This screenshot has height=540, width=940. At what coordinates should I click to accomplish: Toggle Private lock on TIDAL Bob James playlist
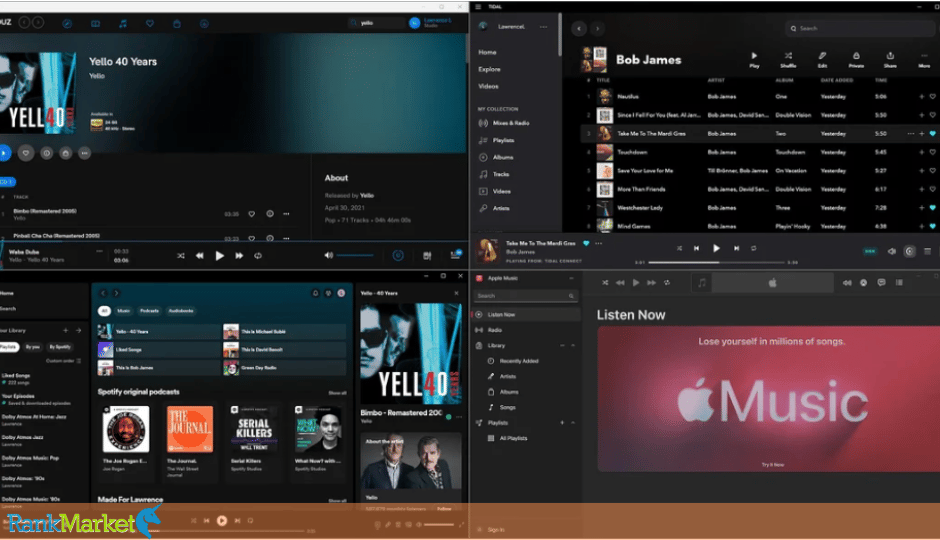856,59
